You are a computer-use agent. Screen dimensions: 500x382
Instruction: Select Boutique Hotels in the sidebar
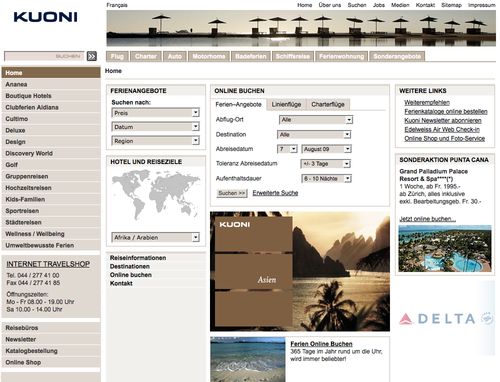pyautogui.click(x=51, y=96)
